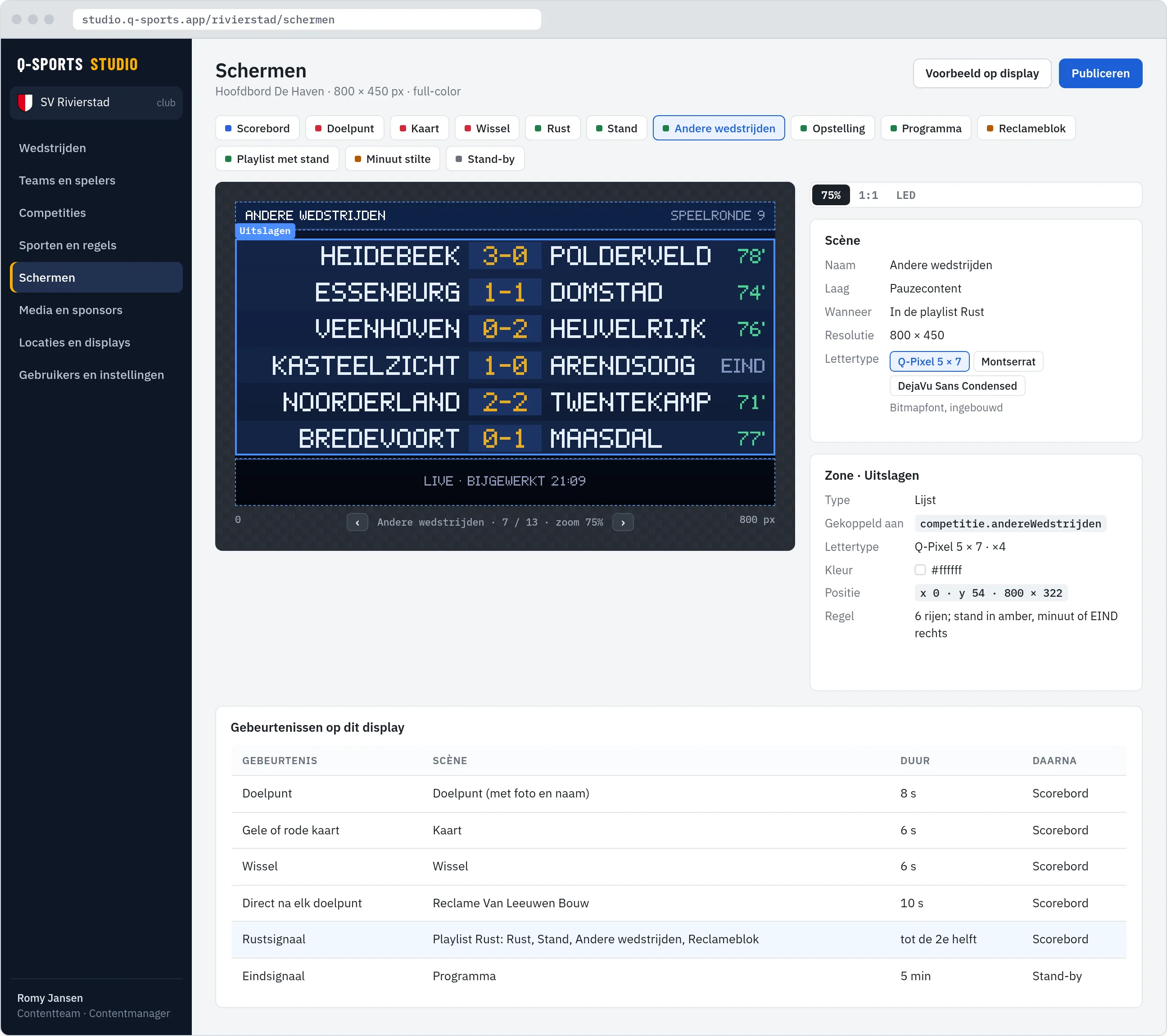Open Wedstrijden in the sidebar

pos(96,149)
